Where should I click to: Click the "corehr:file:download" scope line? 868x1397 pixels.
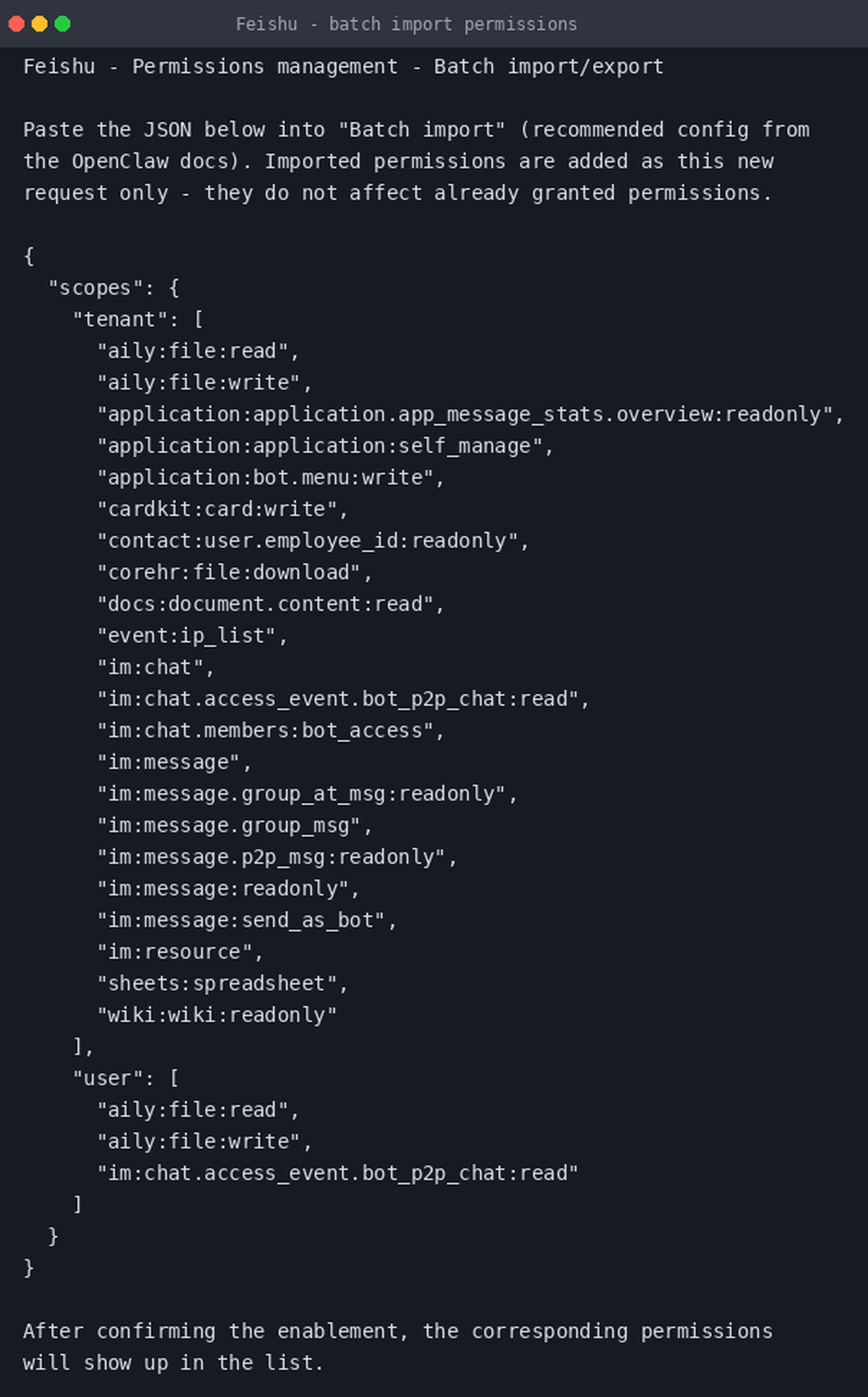click(234, 573)
